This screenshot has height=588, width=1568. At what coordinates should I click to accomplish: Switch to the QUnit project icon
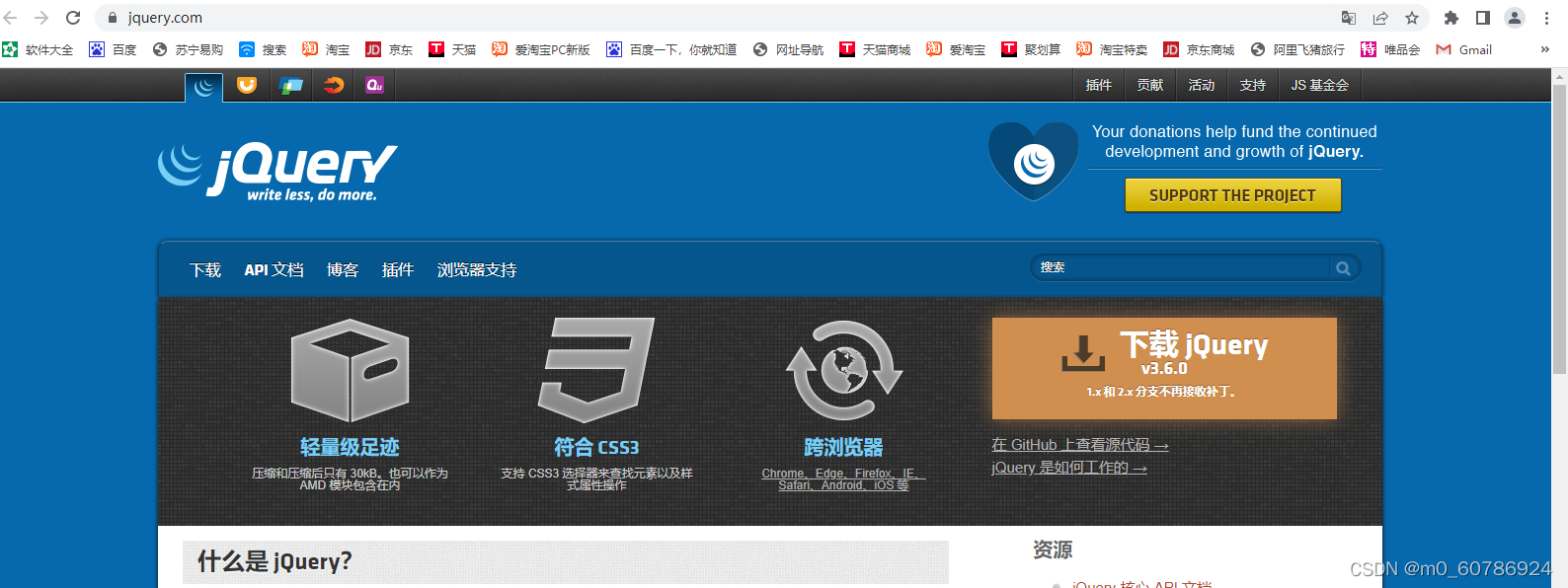(x=374, y=85)
